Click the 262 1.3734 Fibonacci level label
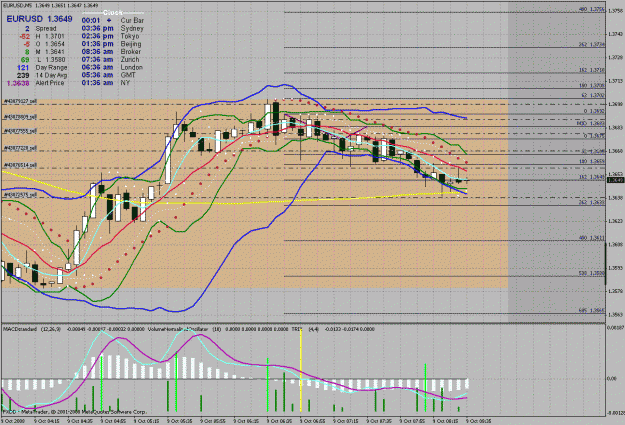The height and width of the screenshot is (425, 625). [592, 45]
